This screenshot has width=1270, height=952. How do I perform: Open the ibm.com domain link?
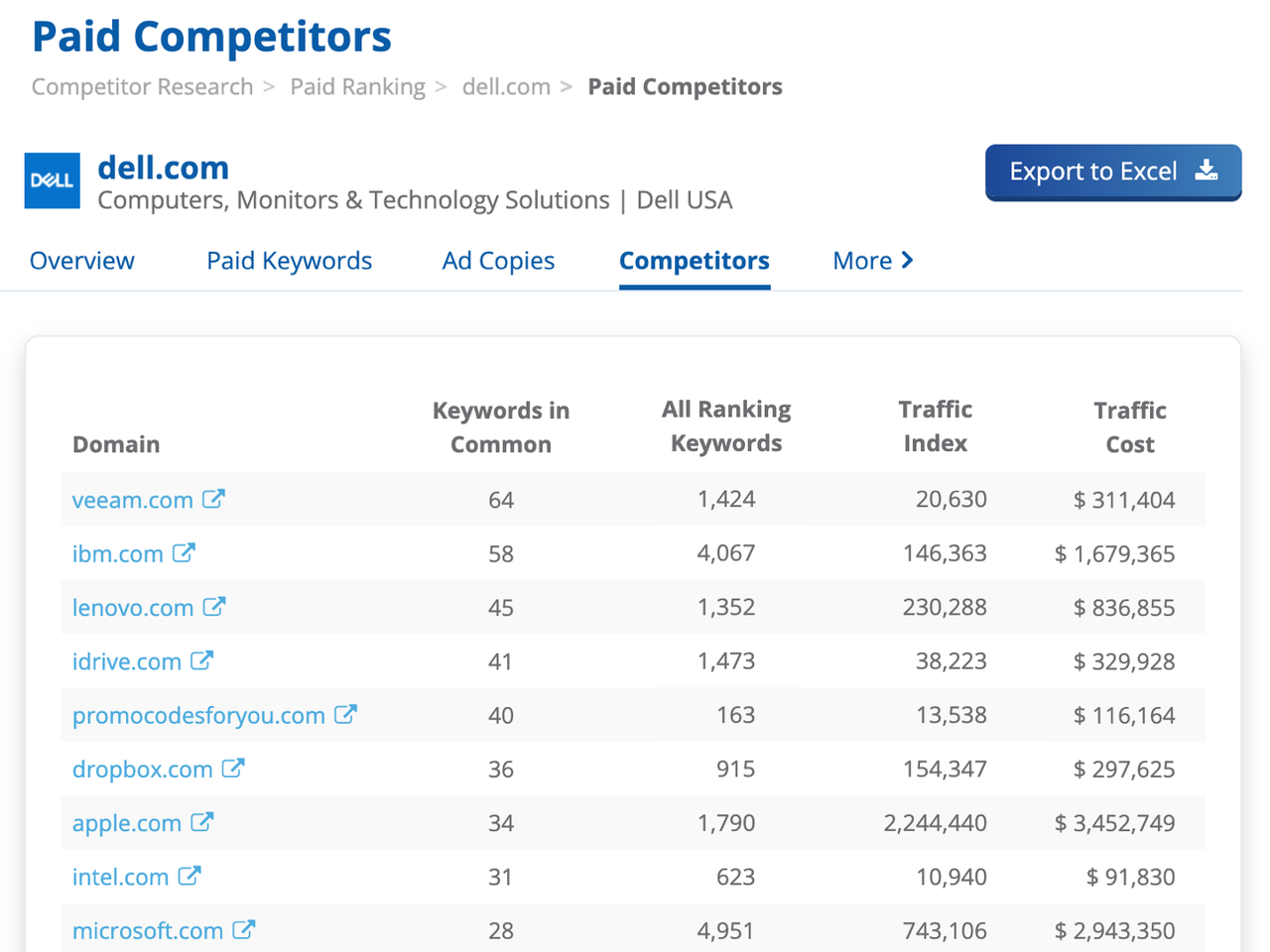pyautogui.click(x=118, y=553)
